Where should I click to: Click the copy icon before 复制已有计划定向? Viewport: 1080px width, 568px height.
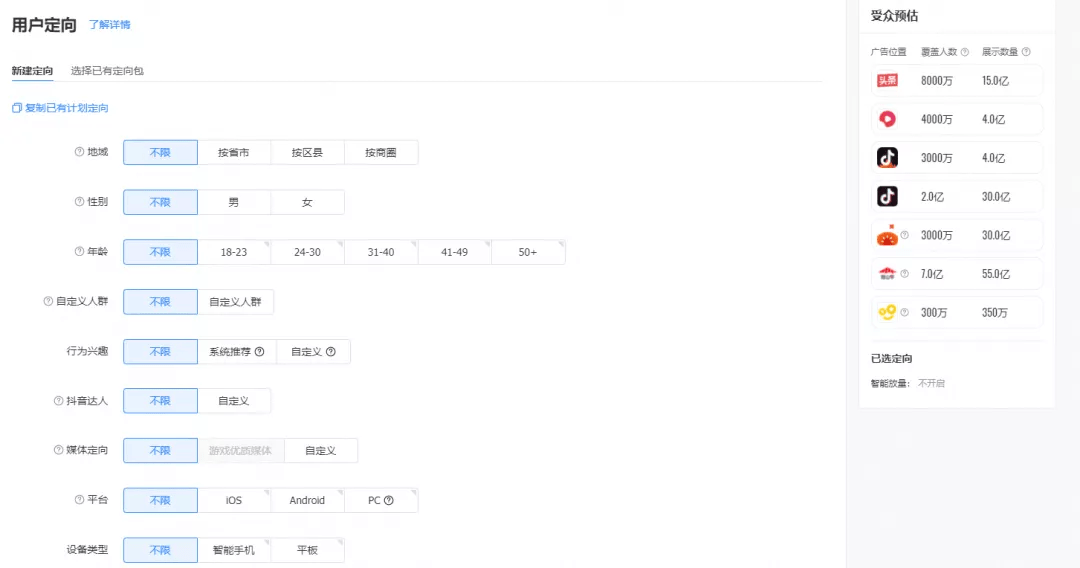[17, 108]
